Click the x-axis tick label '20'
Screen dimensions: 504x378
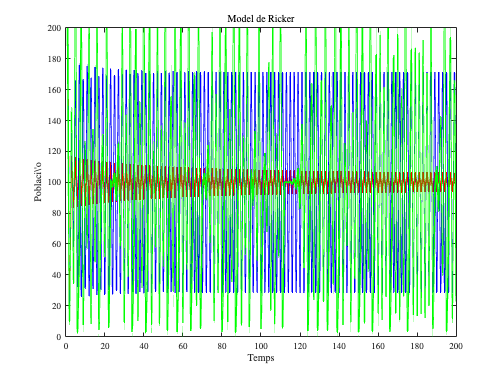[x=105, y=346]
